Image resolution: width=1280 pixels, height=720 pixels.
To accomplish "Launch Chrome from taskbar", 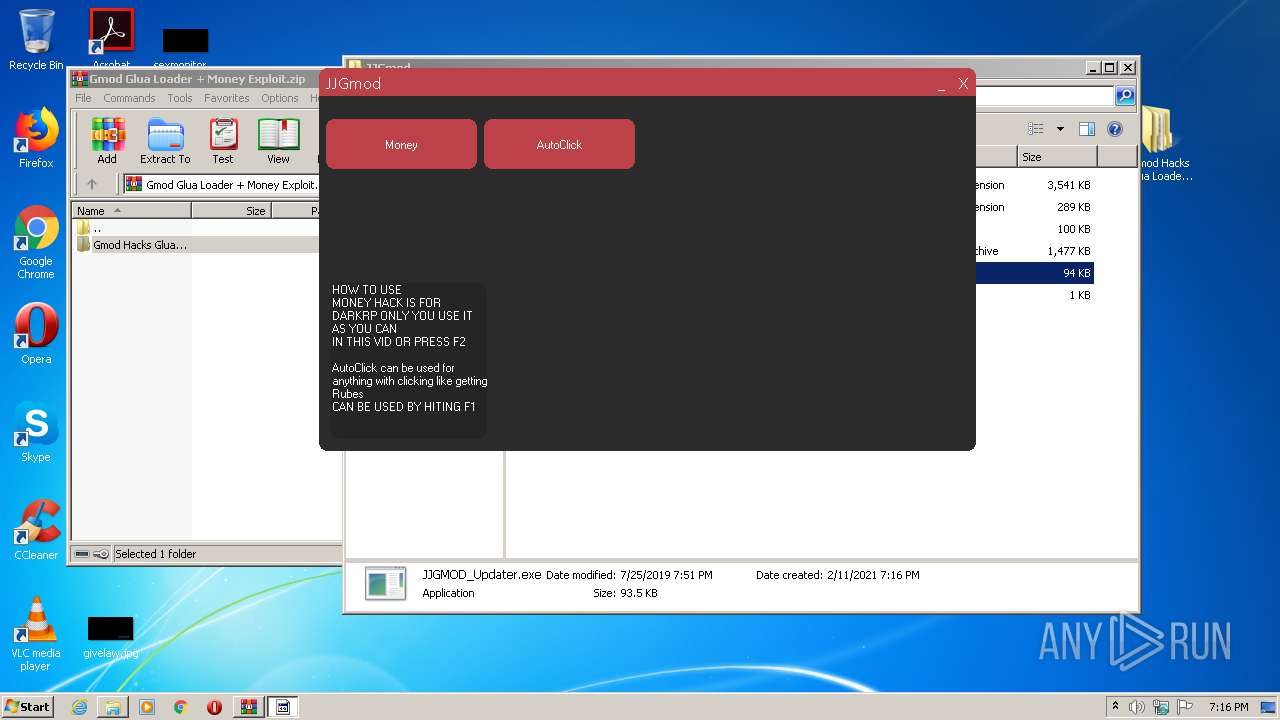I will [x=181, y=707].
